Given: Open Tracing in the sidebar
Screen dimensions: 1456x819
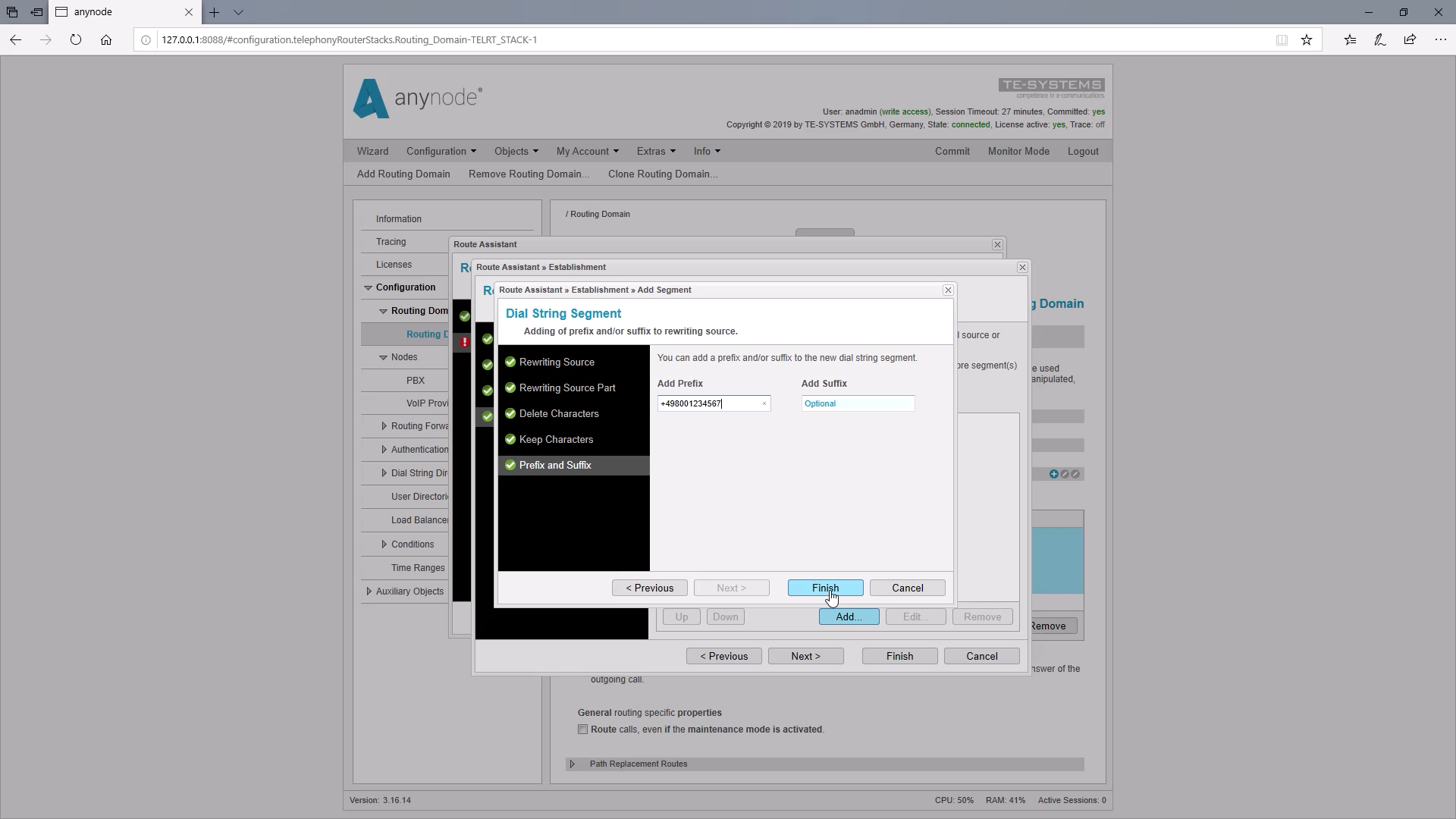Looking at the screenshot, I should pyautogui.click(x=391, y=242).
